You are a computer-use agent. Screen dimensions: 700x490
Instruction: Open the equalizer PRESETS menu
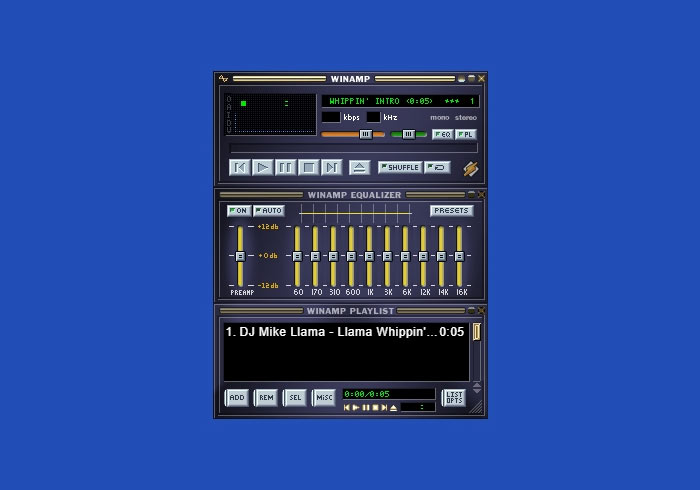451,210
